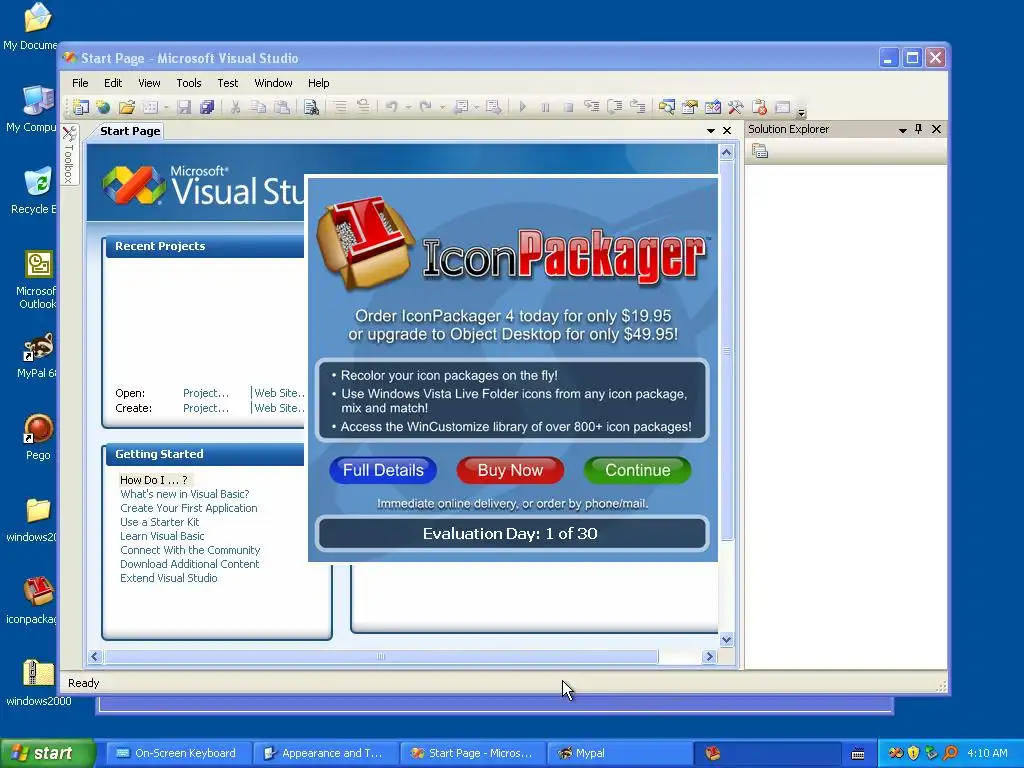Click 'How Do I … ?' link
1024x768 pixels.
pyautogui.click(x=154, y=480)
